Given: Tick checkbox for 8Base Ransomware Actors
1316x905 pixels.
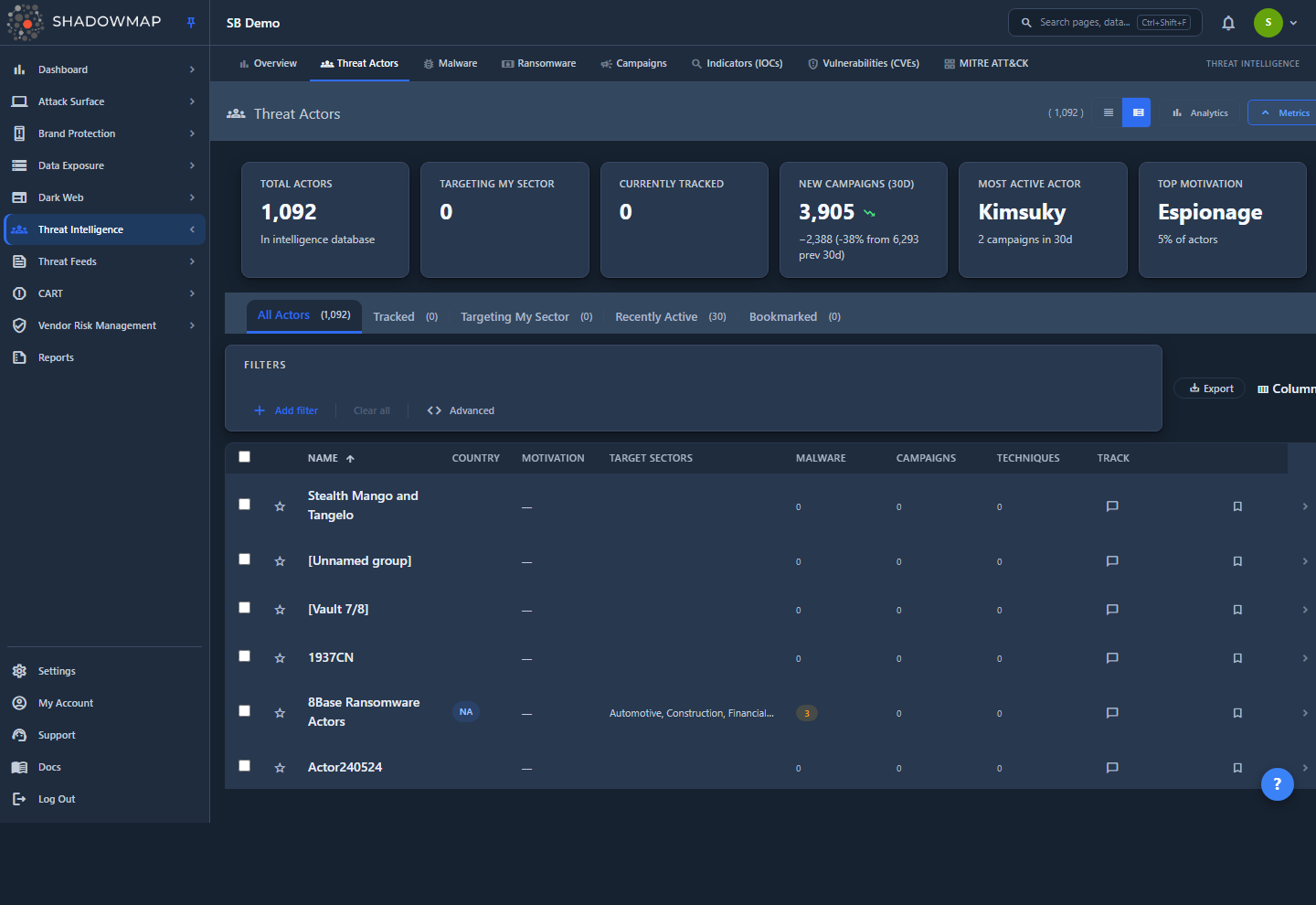Looking at the screenshot, I should point(244,711).
